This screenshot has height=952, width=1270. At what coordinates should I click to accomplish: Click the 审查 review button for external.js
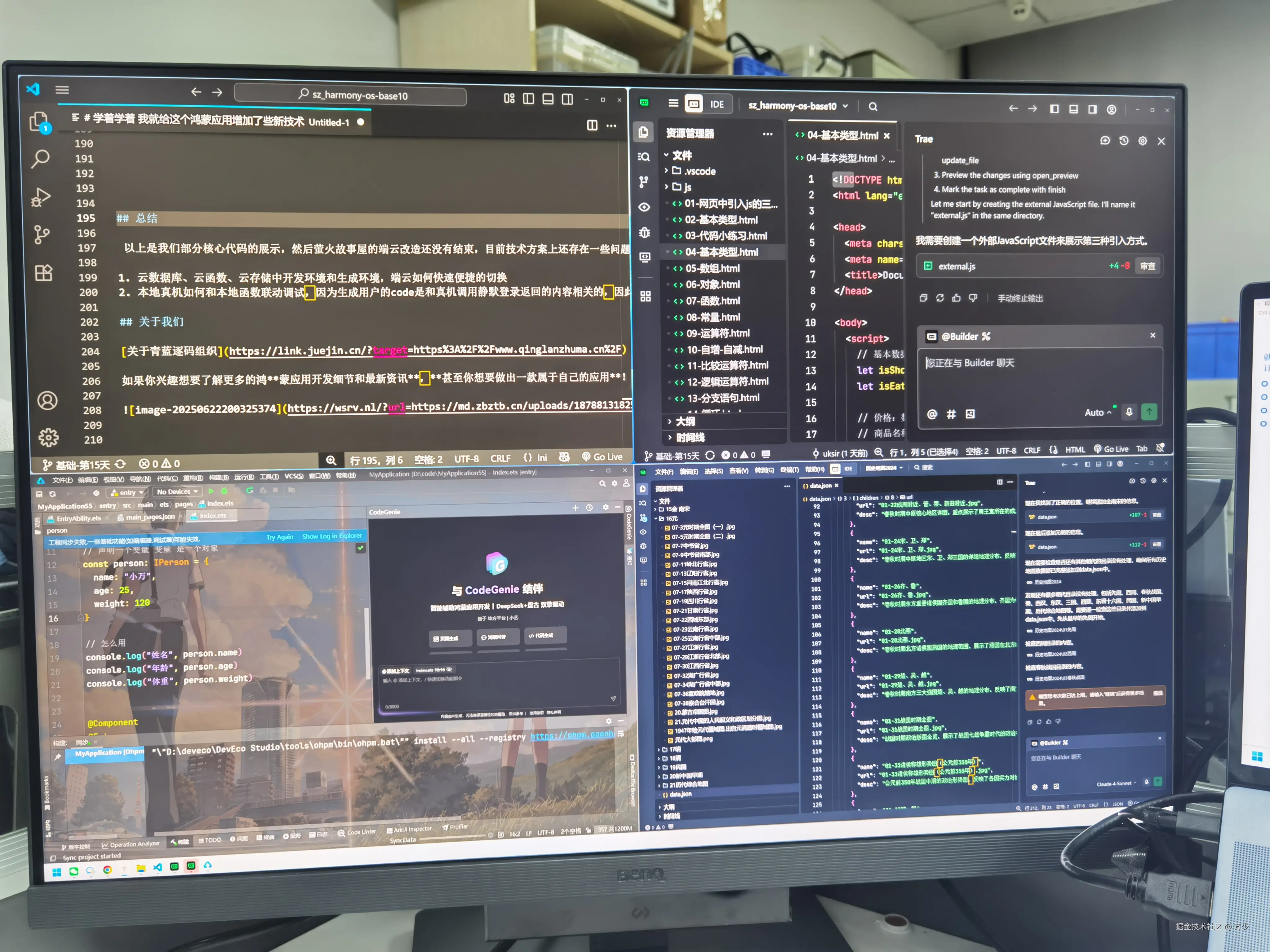click(1147, 266)
